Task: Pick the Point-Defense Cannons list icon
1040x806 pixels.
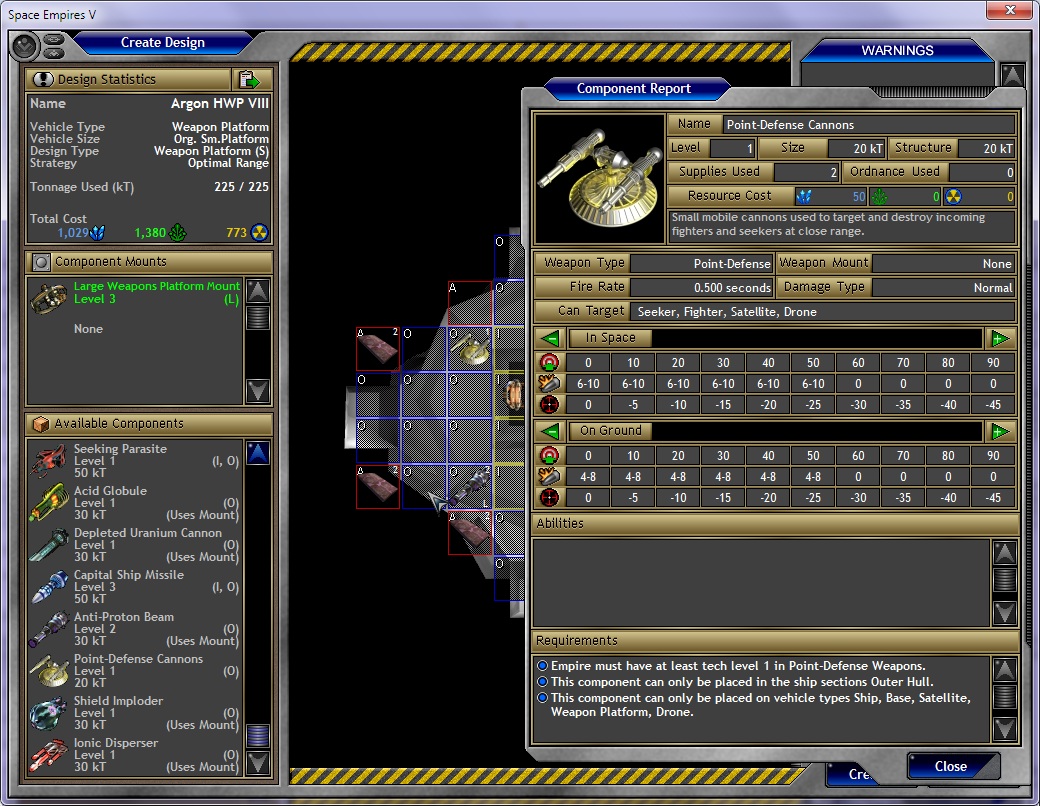Action: (48, 671)
